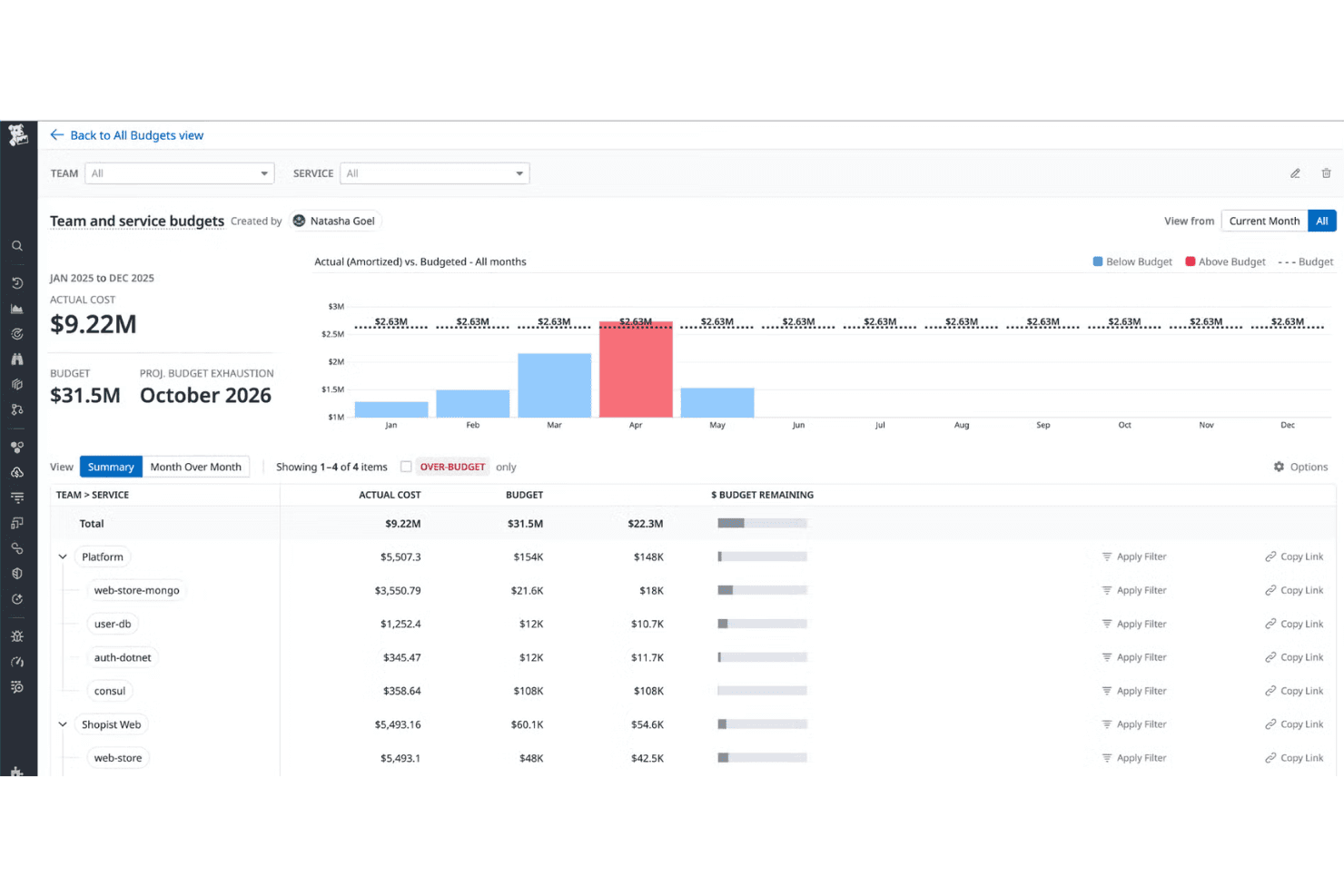Open the bug icon in sidebar
Screen dimensions: 1344x896
coord(17,636)
